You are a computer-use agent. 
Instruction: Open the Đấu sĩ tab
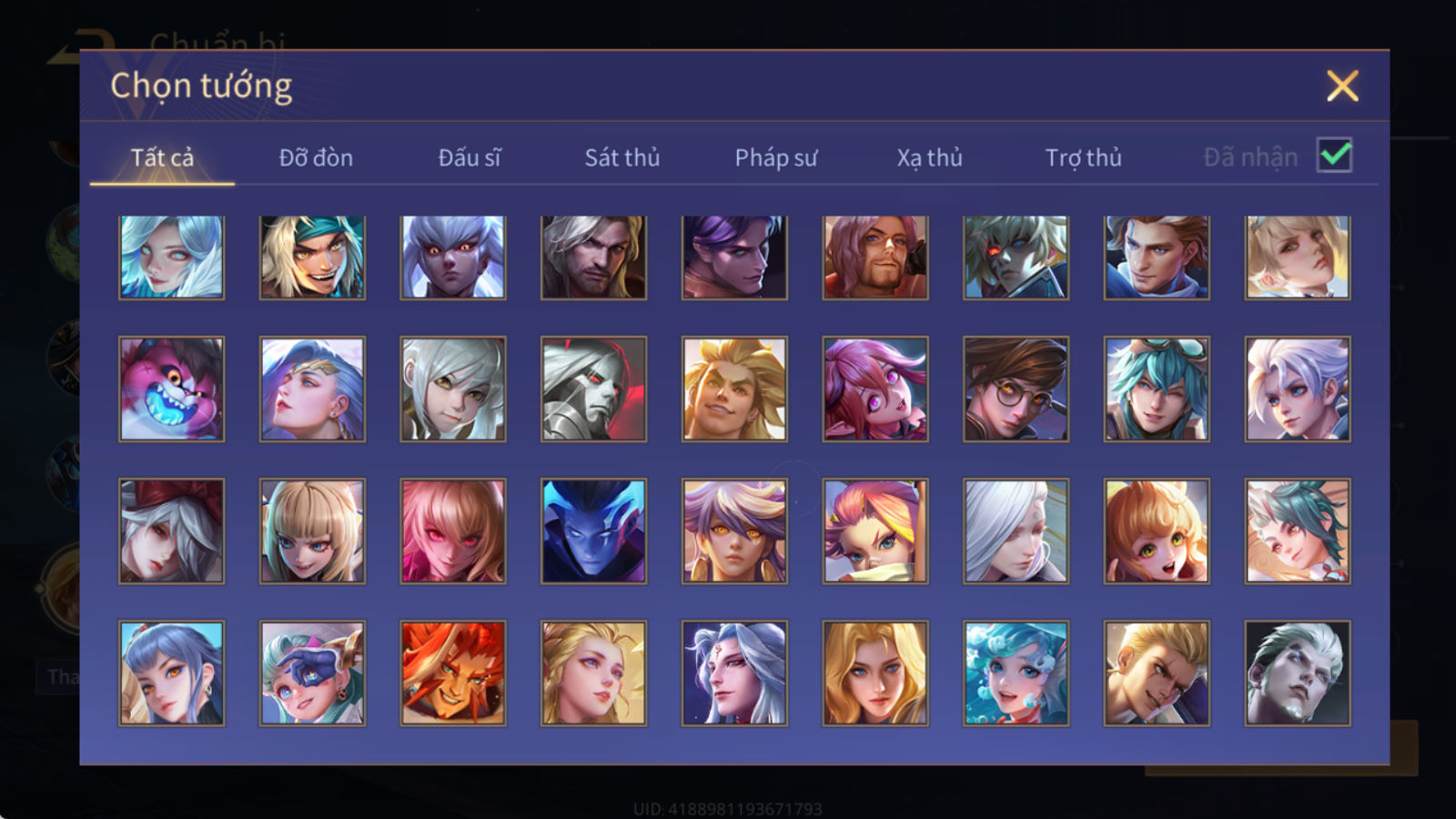click(x=470, y=157)
